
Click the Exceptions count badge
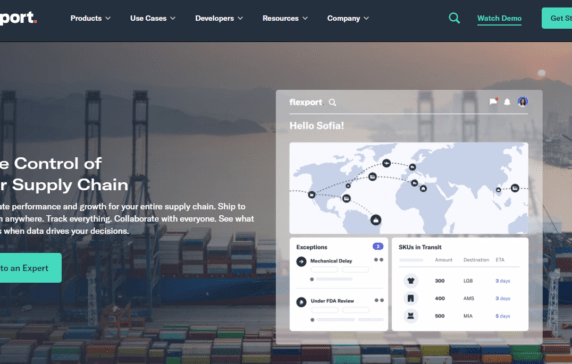click(x=378, y=247)
